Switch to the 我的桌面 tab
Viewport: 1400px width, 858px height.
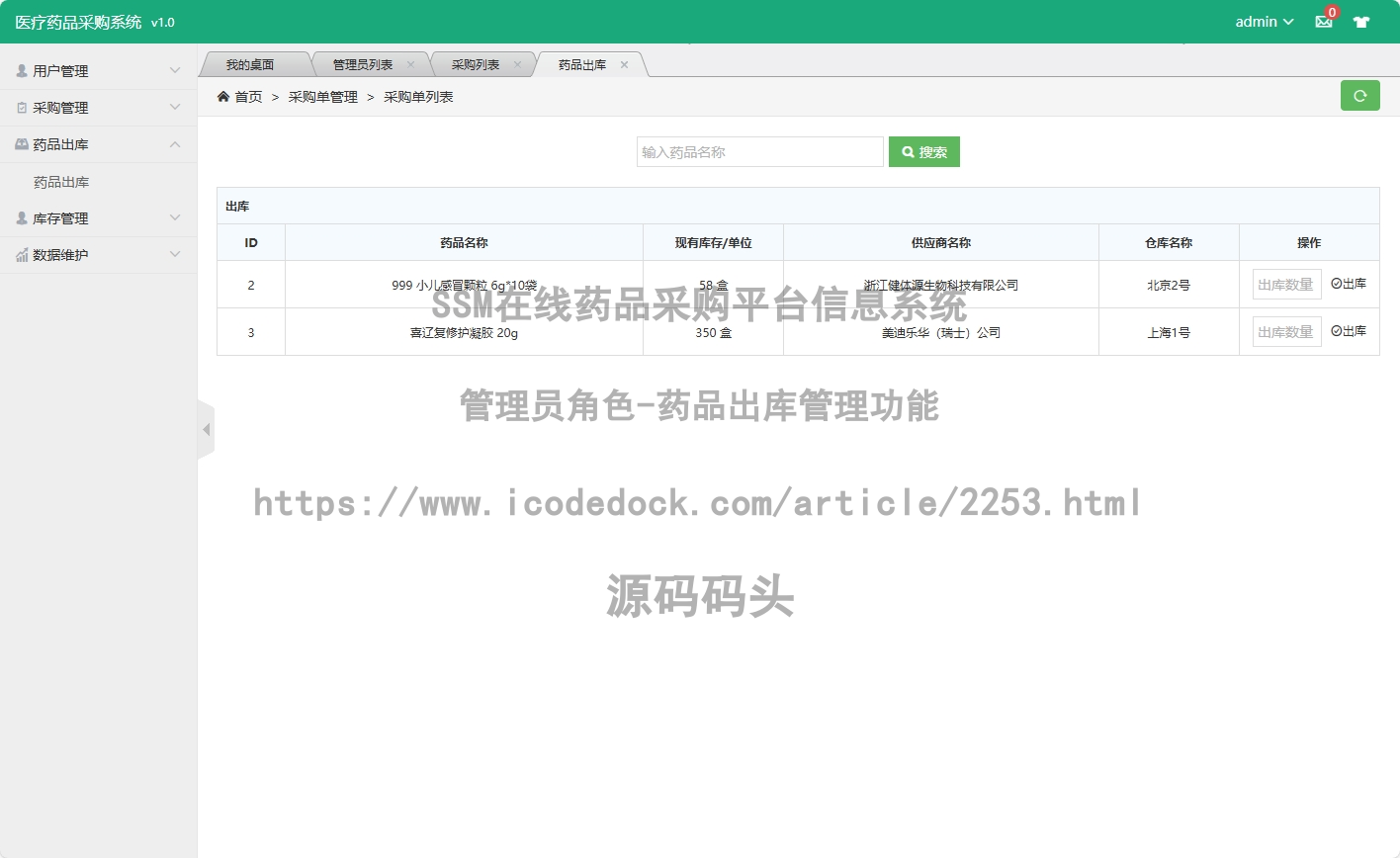[250, 64]
